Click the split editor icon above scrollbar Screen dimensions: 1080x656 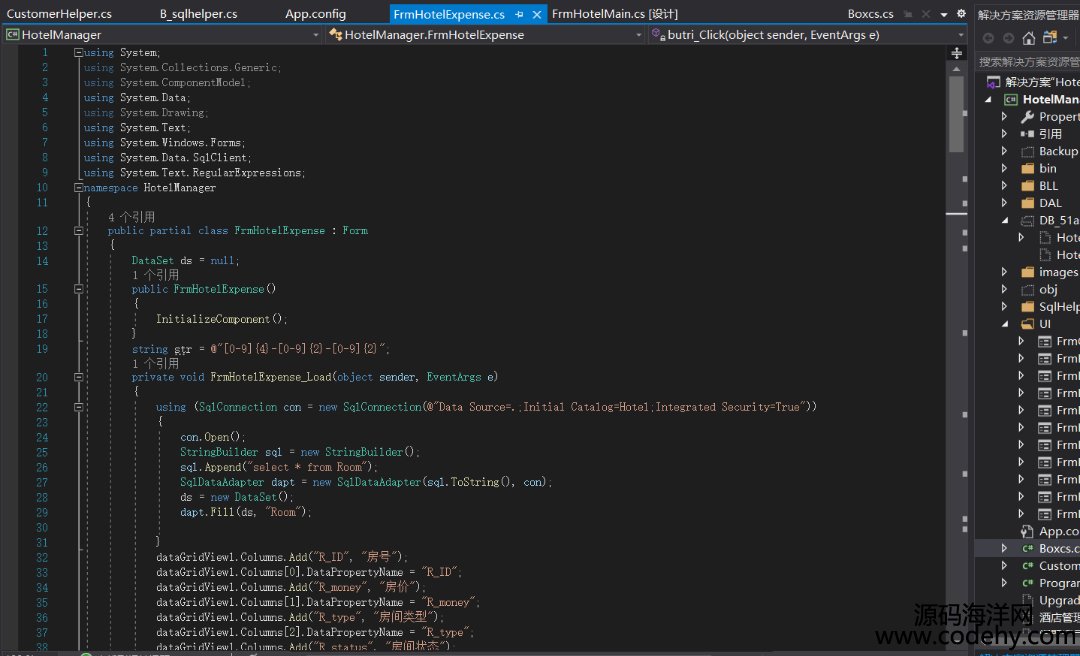coord(956,52)
